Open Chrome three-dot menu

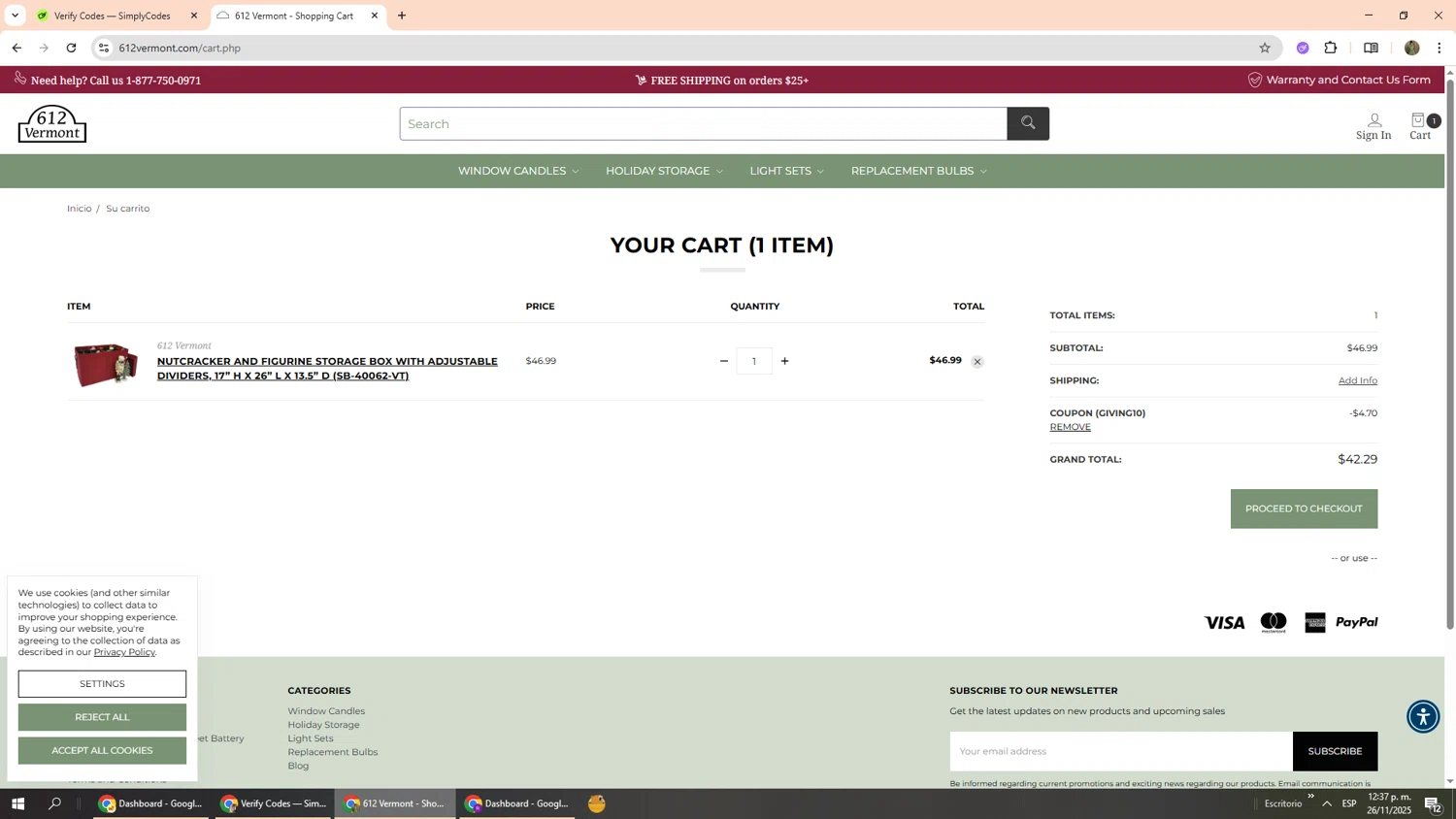click(1439, 48)
